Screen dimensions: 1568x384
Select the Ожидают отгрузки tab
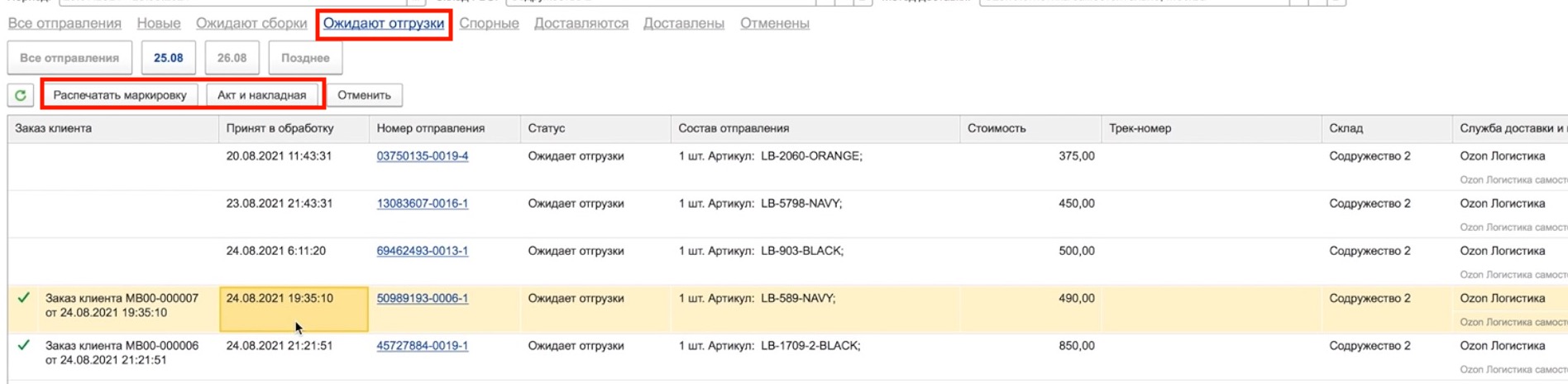tap(384, 23)
